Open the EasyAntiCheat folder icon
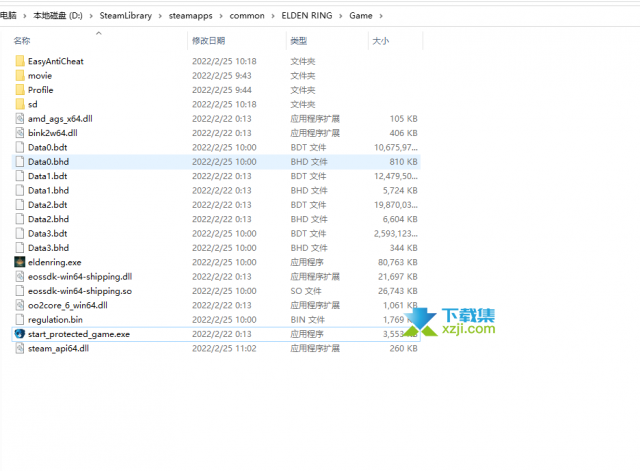 click(x=20, y=61)
